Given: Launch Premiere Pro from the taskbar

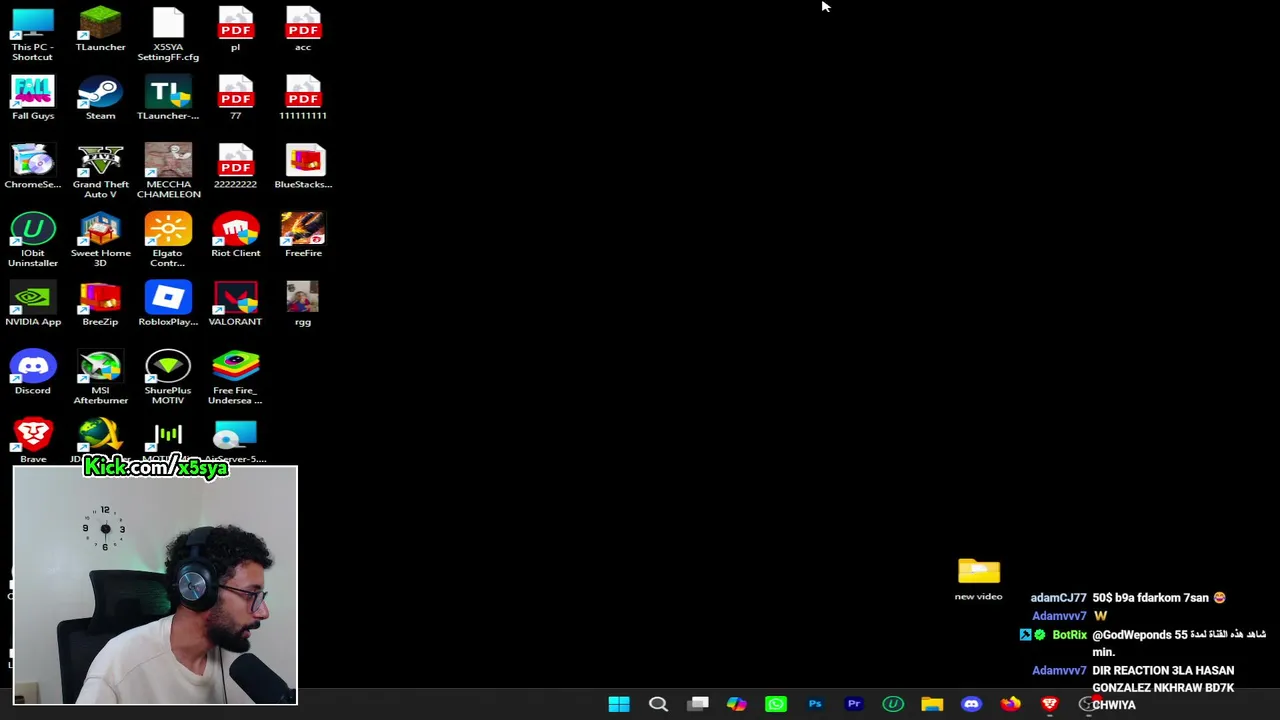Looking at the screenshot, I should coord(854,704).
